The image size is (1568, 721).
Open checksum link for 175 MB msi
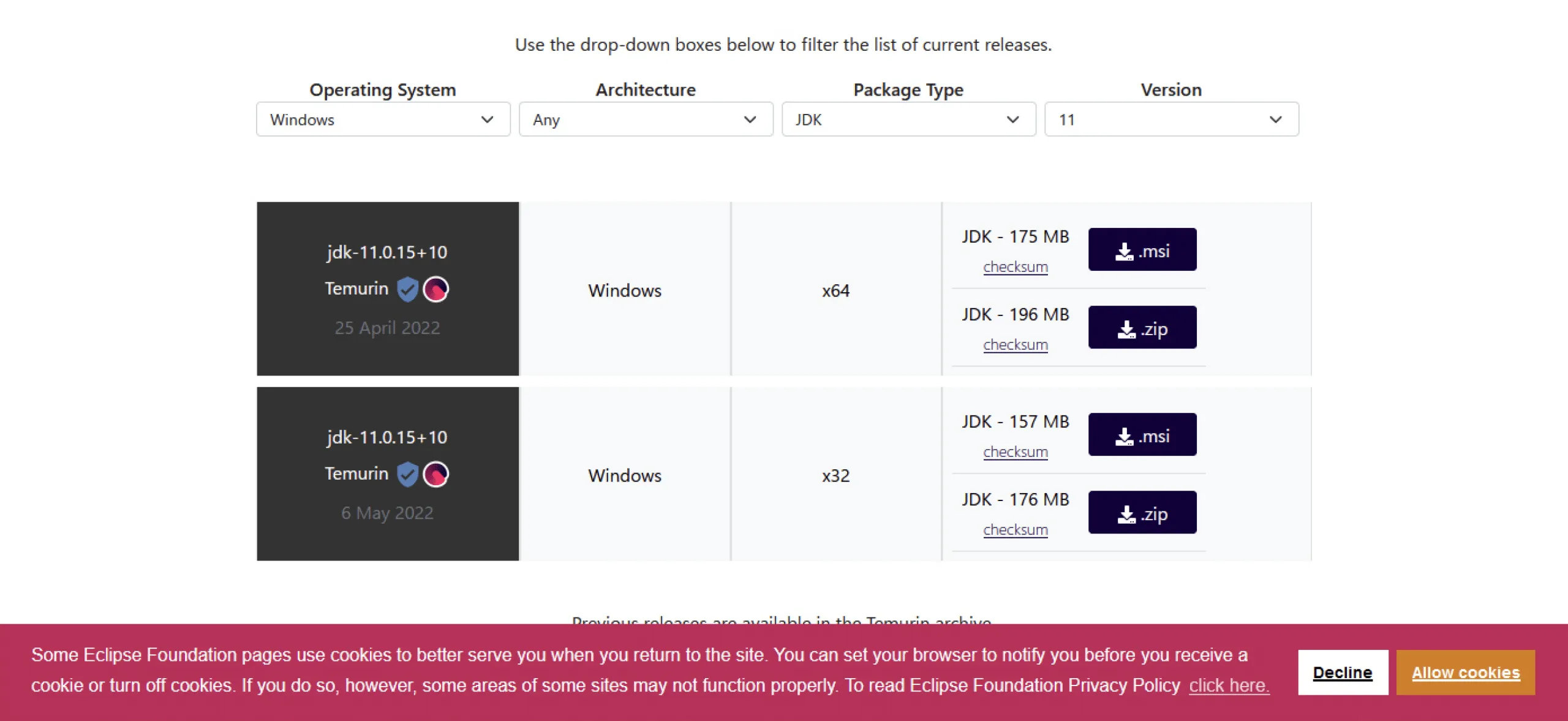[x=1015, y=267]
